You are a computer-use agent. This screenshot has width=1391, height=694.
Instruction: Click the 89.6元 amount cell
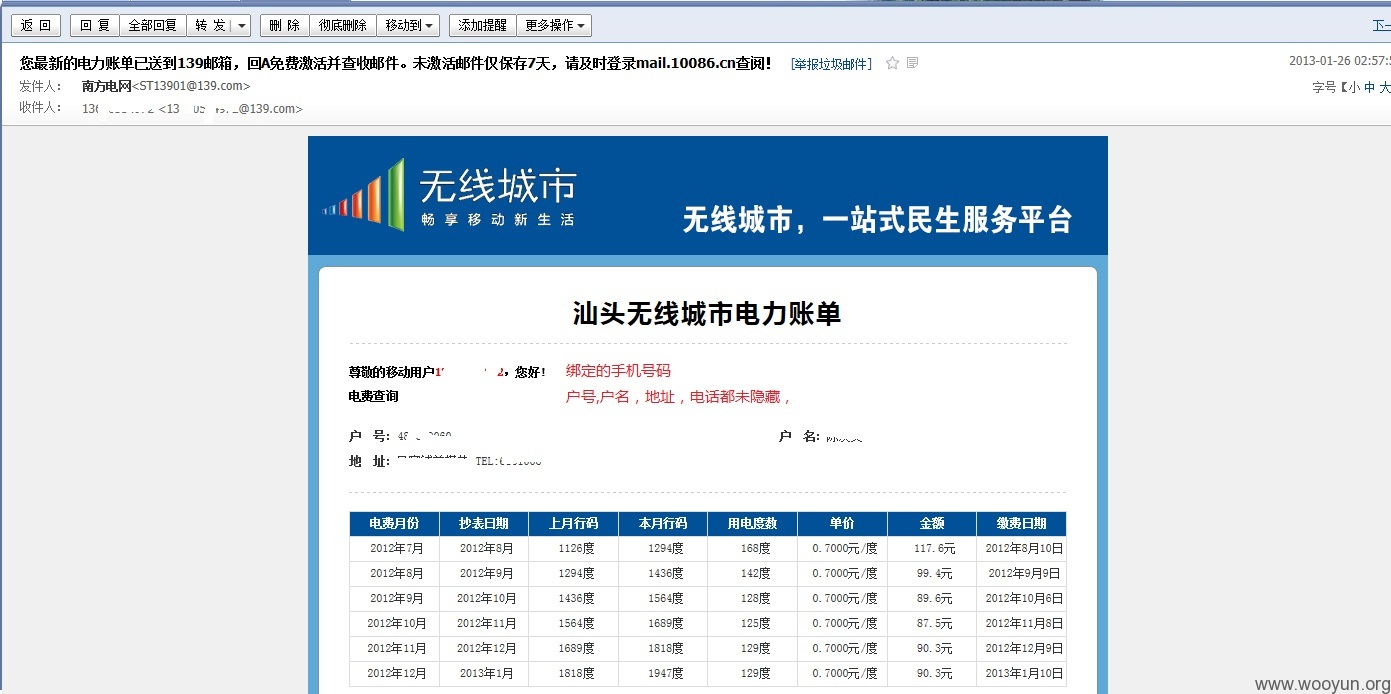pos(932,599)
